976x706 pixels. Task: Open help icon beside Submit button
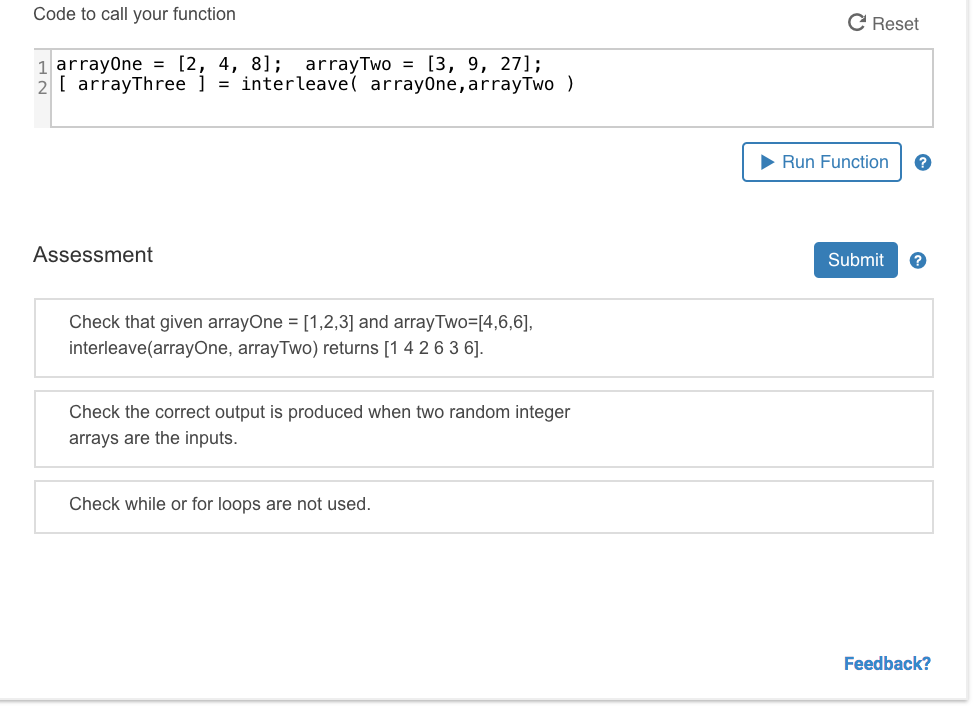[918, 261]
